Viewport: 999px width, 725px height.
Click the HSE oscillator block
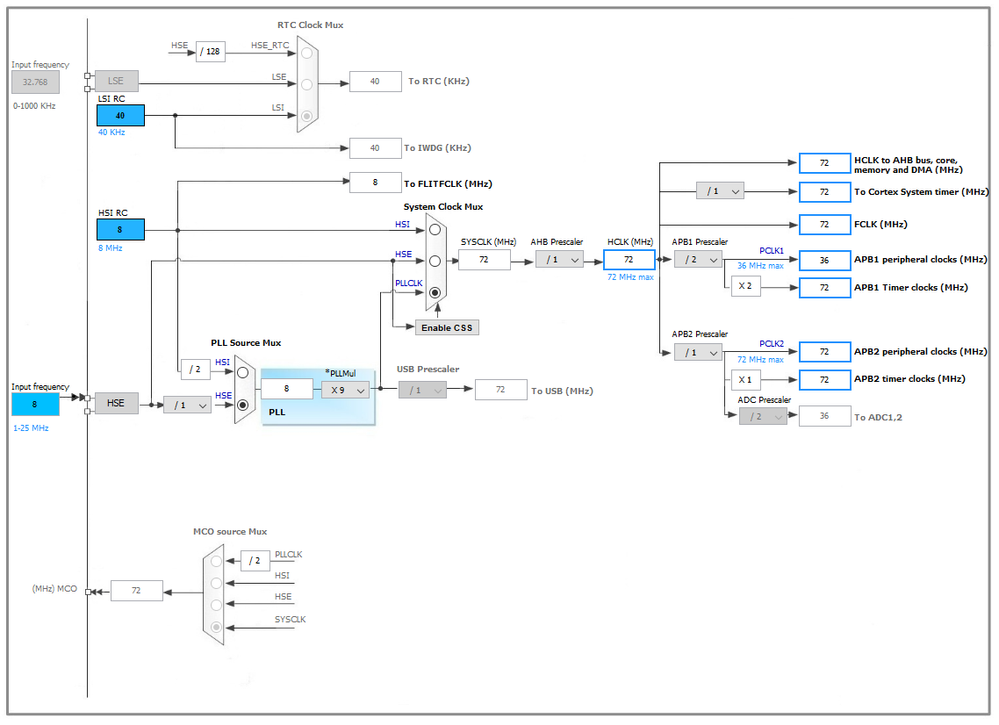[117, 403]
